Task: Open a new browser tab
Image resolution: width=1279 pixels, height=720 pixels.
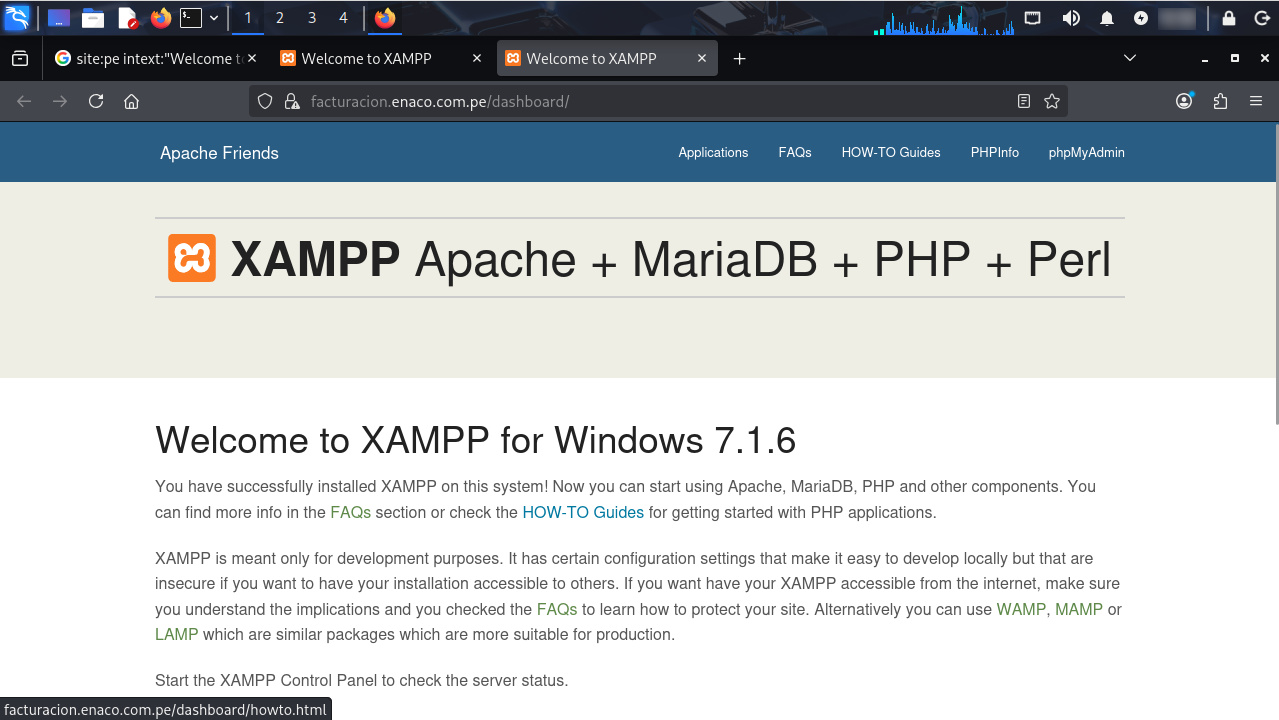Action: (739, 59)
